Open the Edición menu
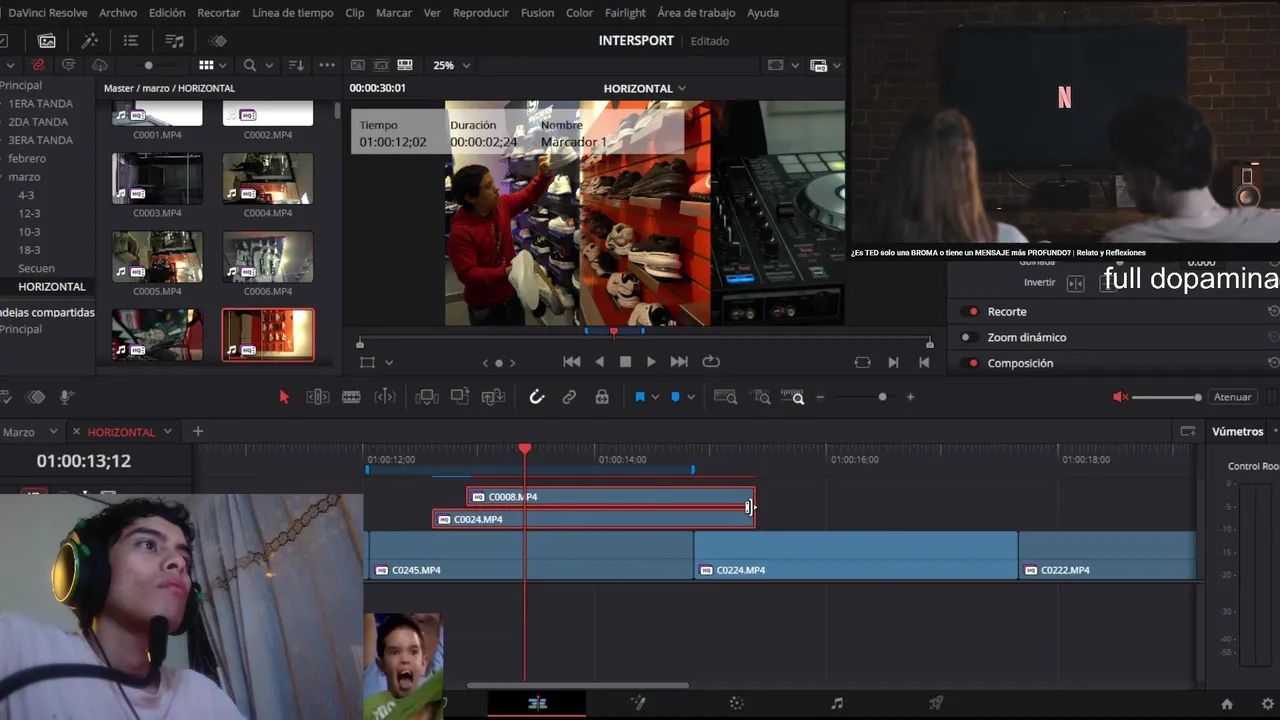Screen dimensions: 1280x720 click(x=167, y=13)
